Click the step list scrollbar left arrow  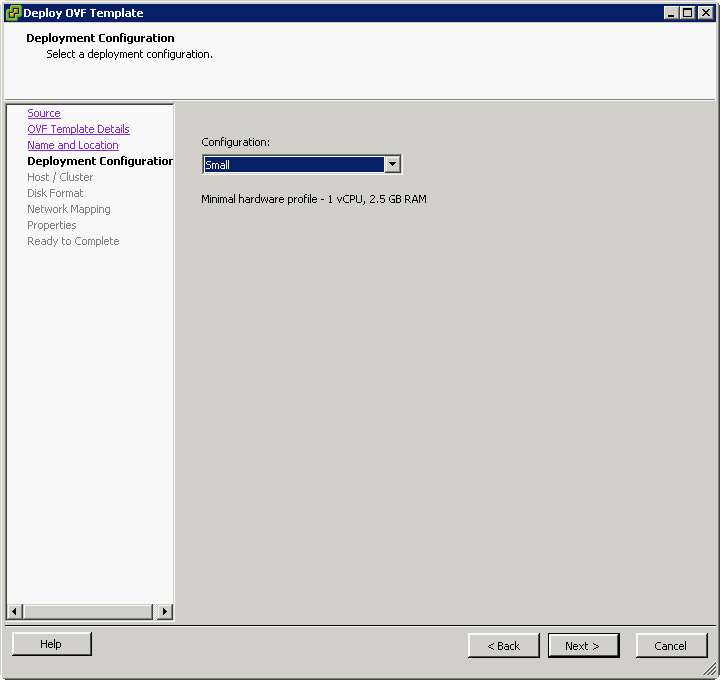coord(15,611)
